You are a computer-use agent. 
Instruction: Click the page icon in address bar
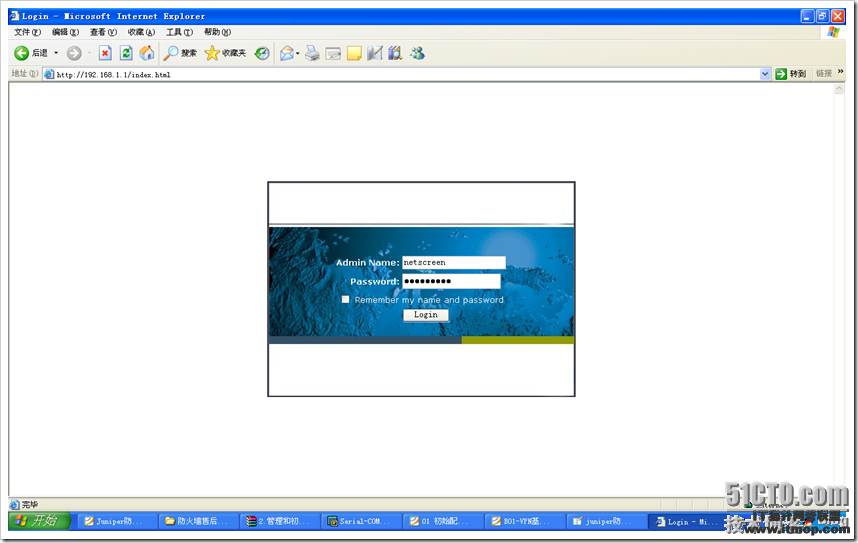(49, 74)
